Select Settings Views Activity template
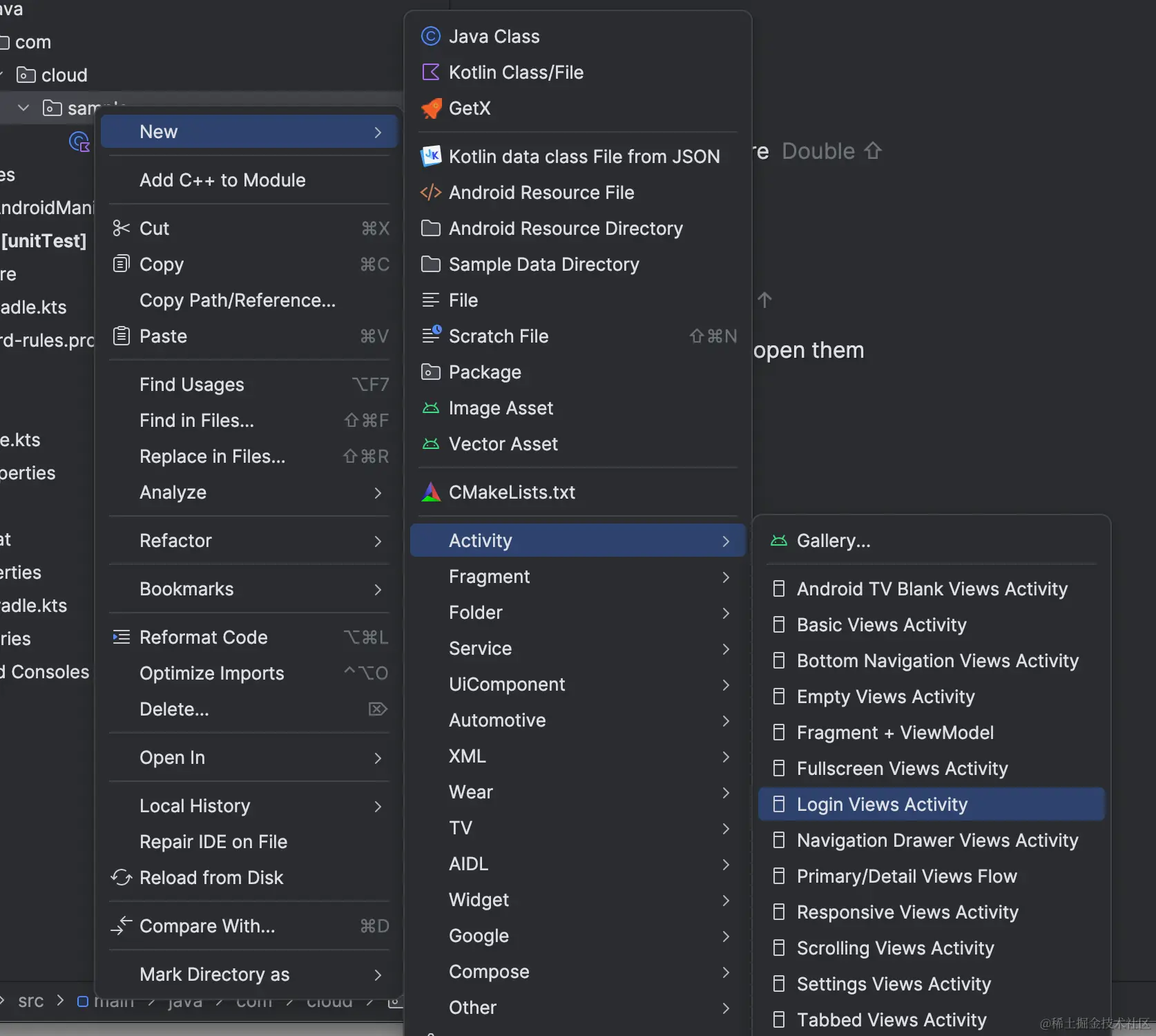The image size is (1156, 1036). pyautogui.click(x=932, y=984)
